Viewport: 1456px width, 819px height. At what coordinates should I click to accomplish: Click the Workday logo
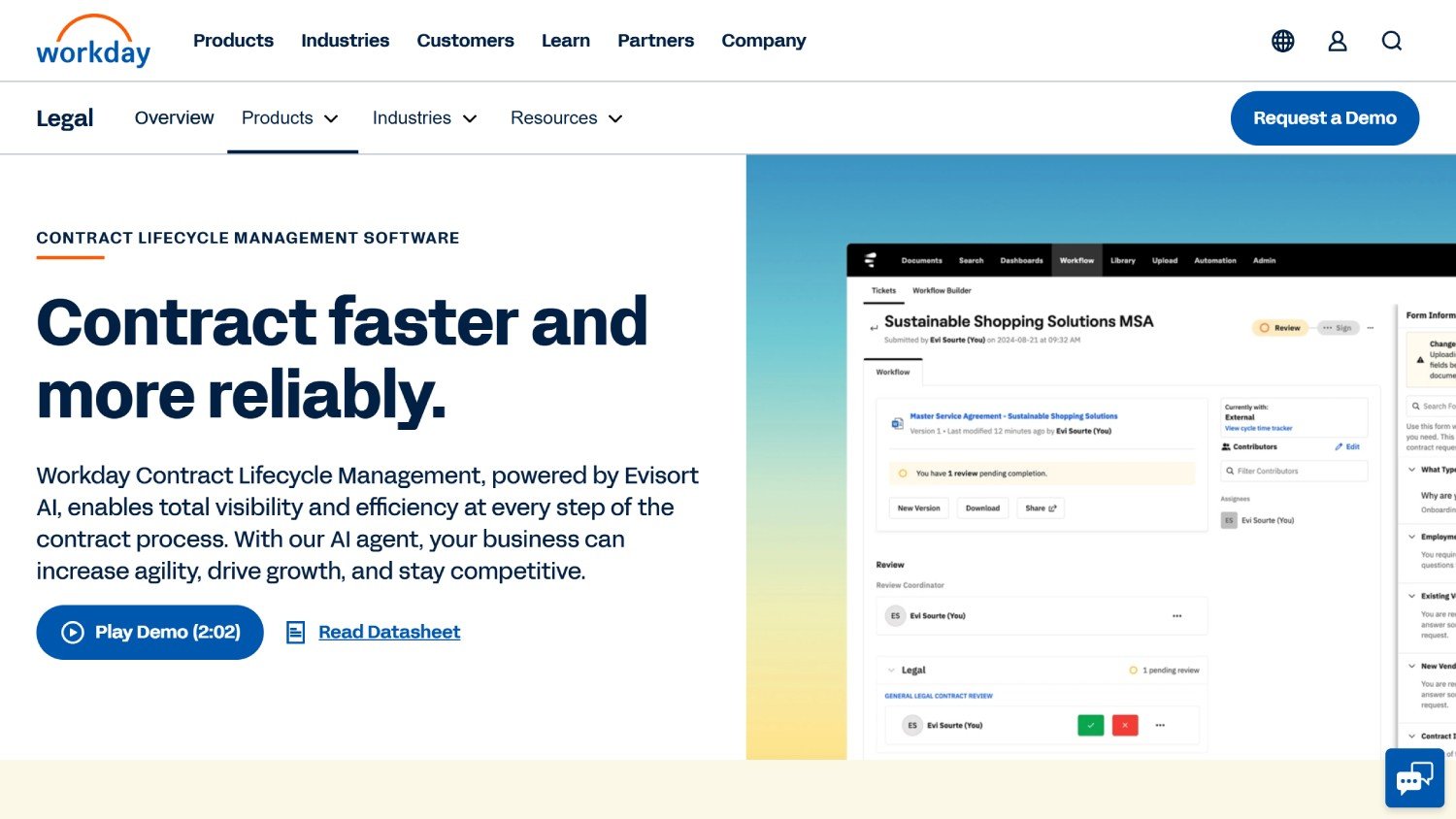pos(92,41)
